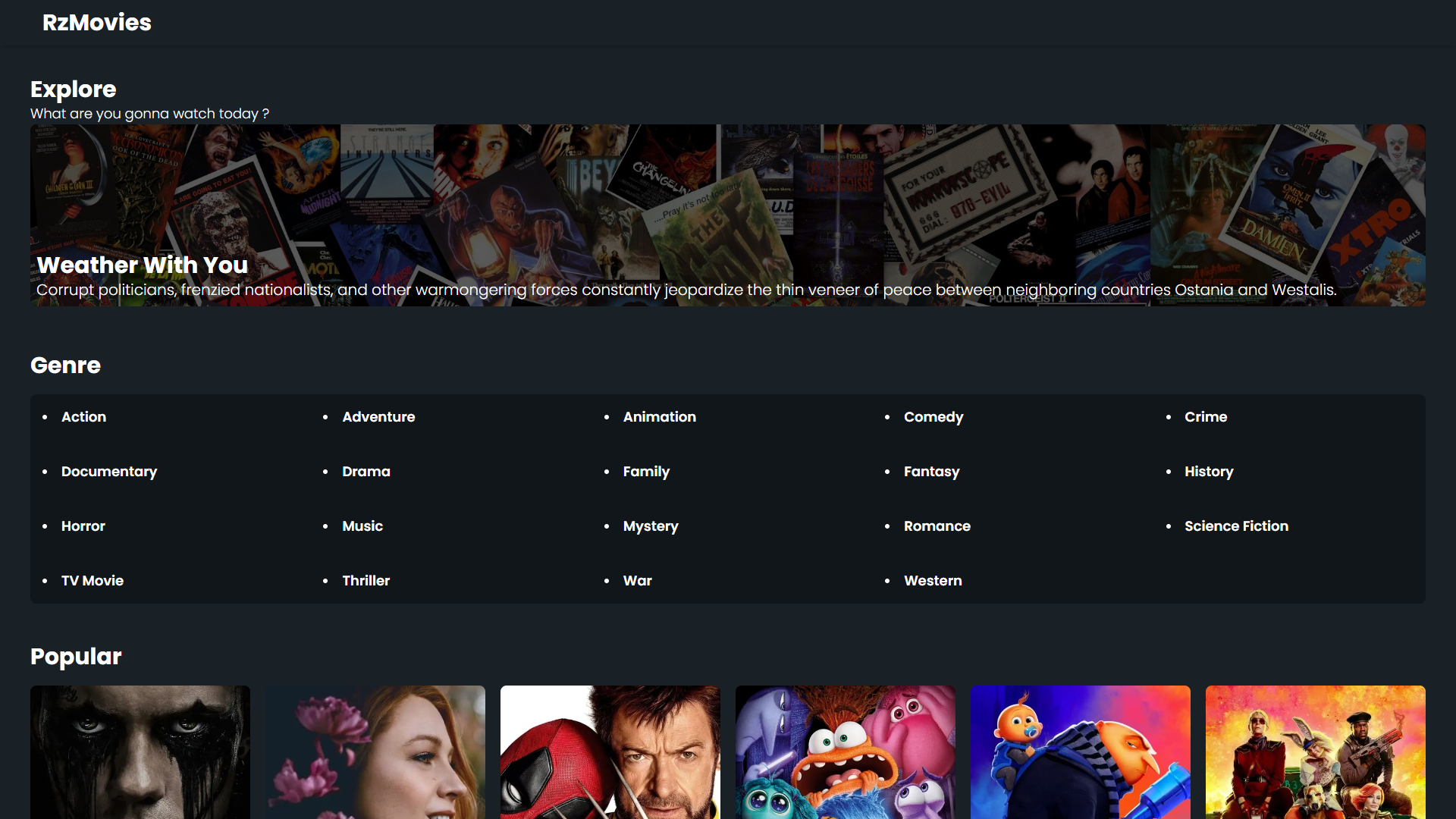
Task: Open the Despicable Me 4 poster
Action: 1080,752
